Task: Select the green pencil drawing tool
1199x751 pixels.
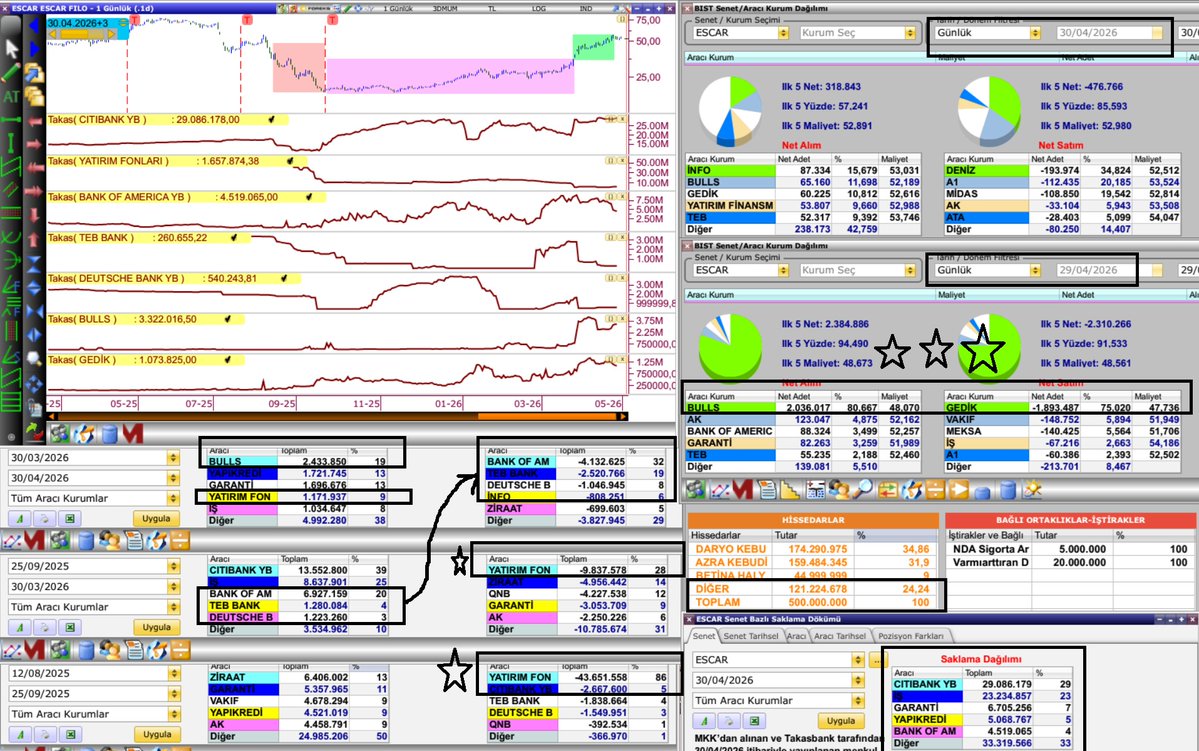Action: click(11, 73)
